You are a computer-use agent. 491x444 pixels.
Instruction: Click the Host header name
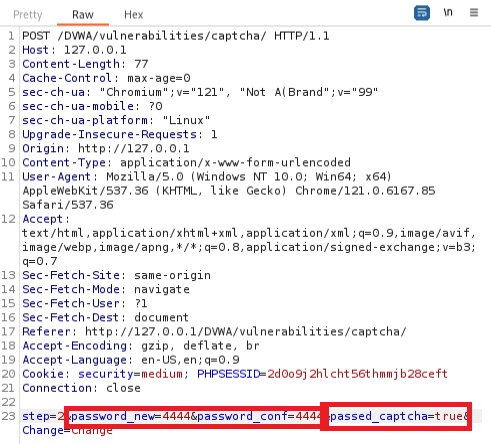(x=35, y=50)
